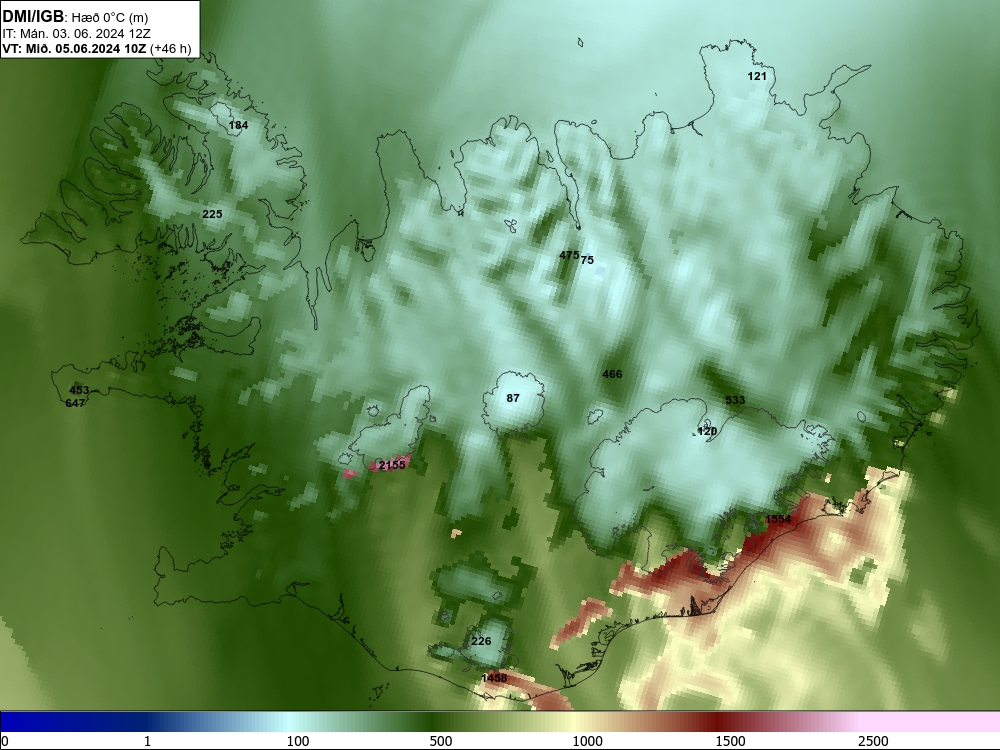The image size is (1000, 750).
Task: Click the '1554' value label on the map
Action: (x=778, y=519)
